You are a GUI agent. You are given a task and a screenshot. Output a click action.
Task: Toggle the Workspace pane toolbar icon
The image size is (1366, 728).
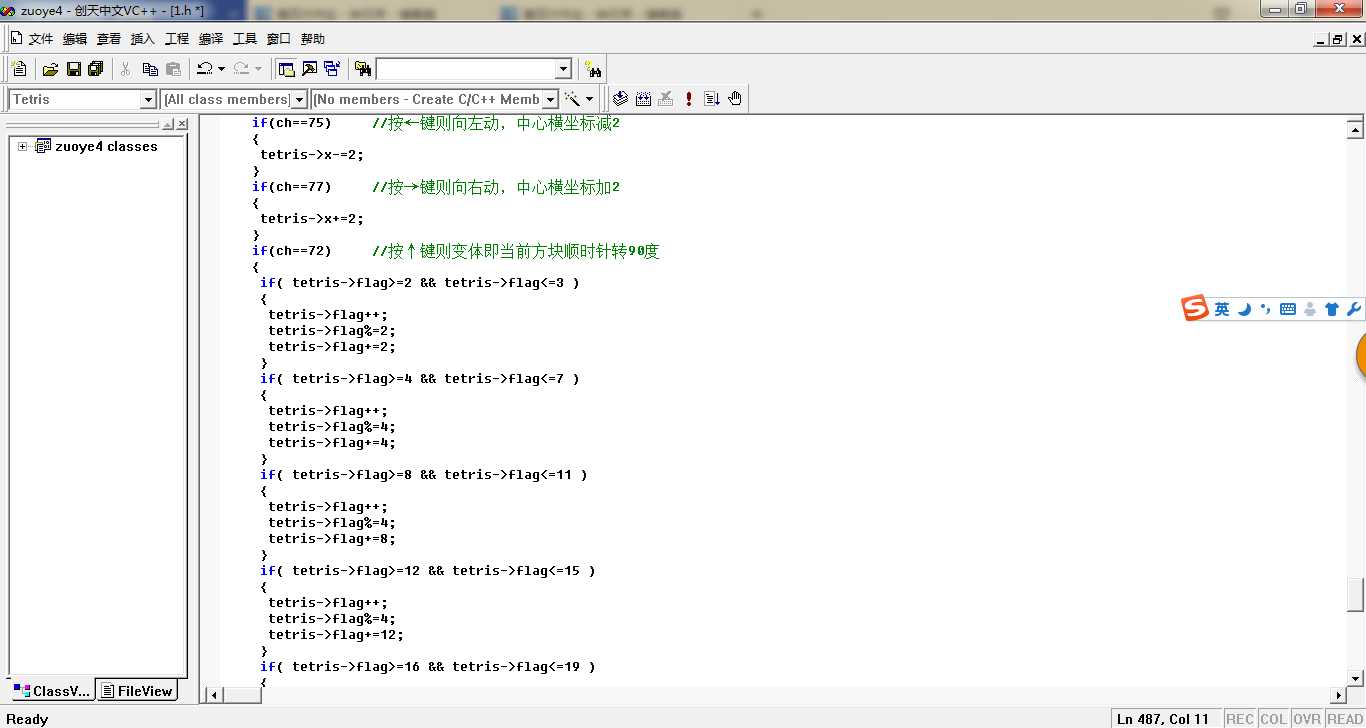coord(286,69)
